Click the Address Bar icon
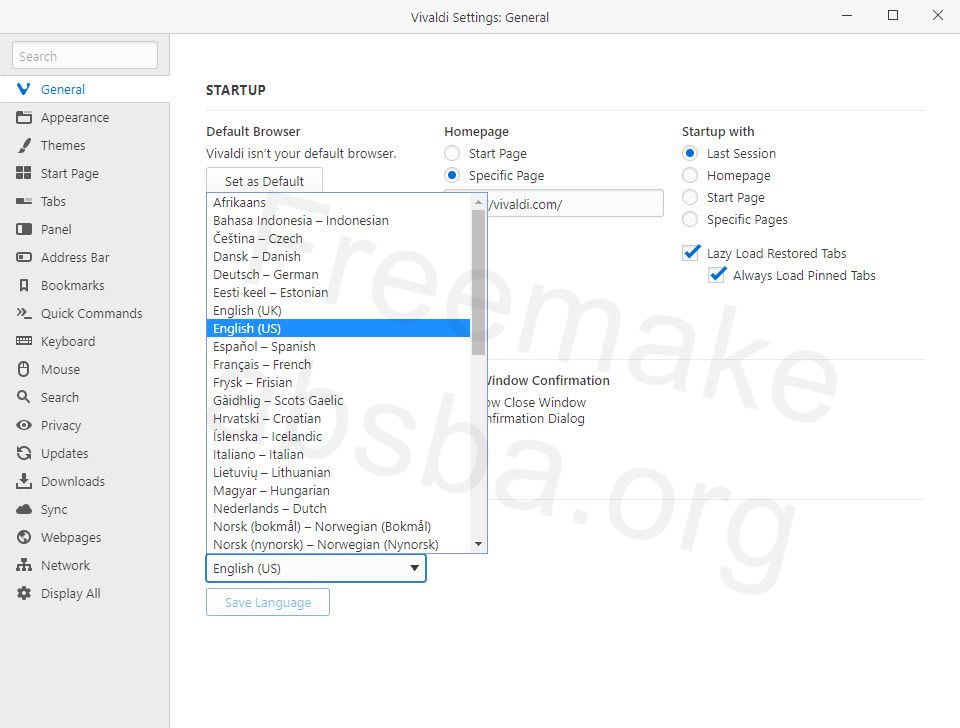Image resolution: width=960 pixels, height=728 pixels. coord(24,257)
